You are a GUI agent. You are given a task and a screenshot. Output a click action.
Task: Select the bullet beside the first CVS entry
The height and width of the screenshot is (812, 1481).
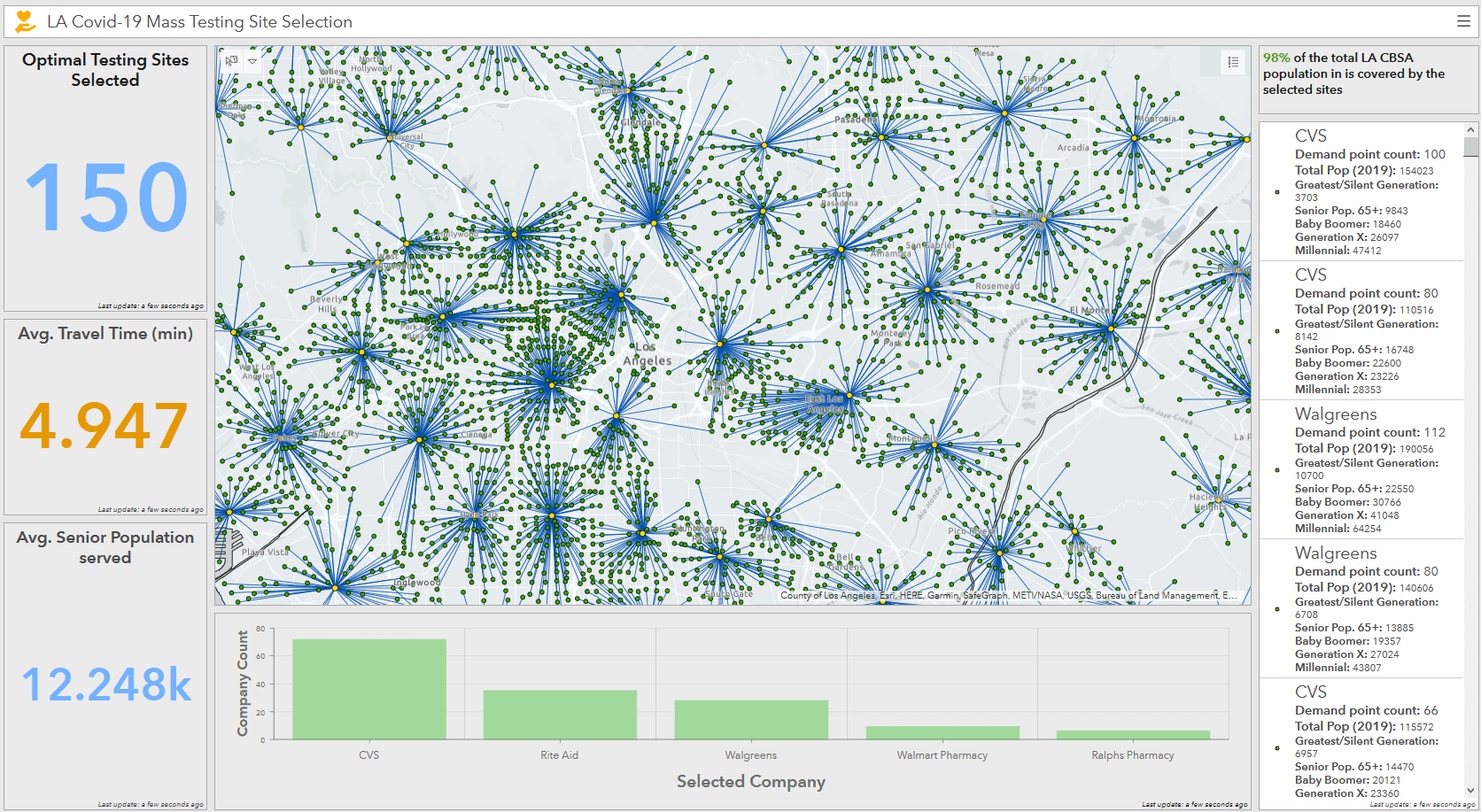pos(1276,191)
